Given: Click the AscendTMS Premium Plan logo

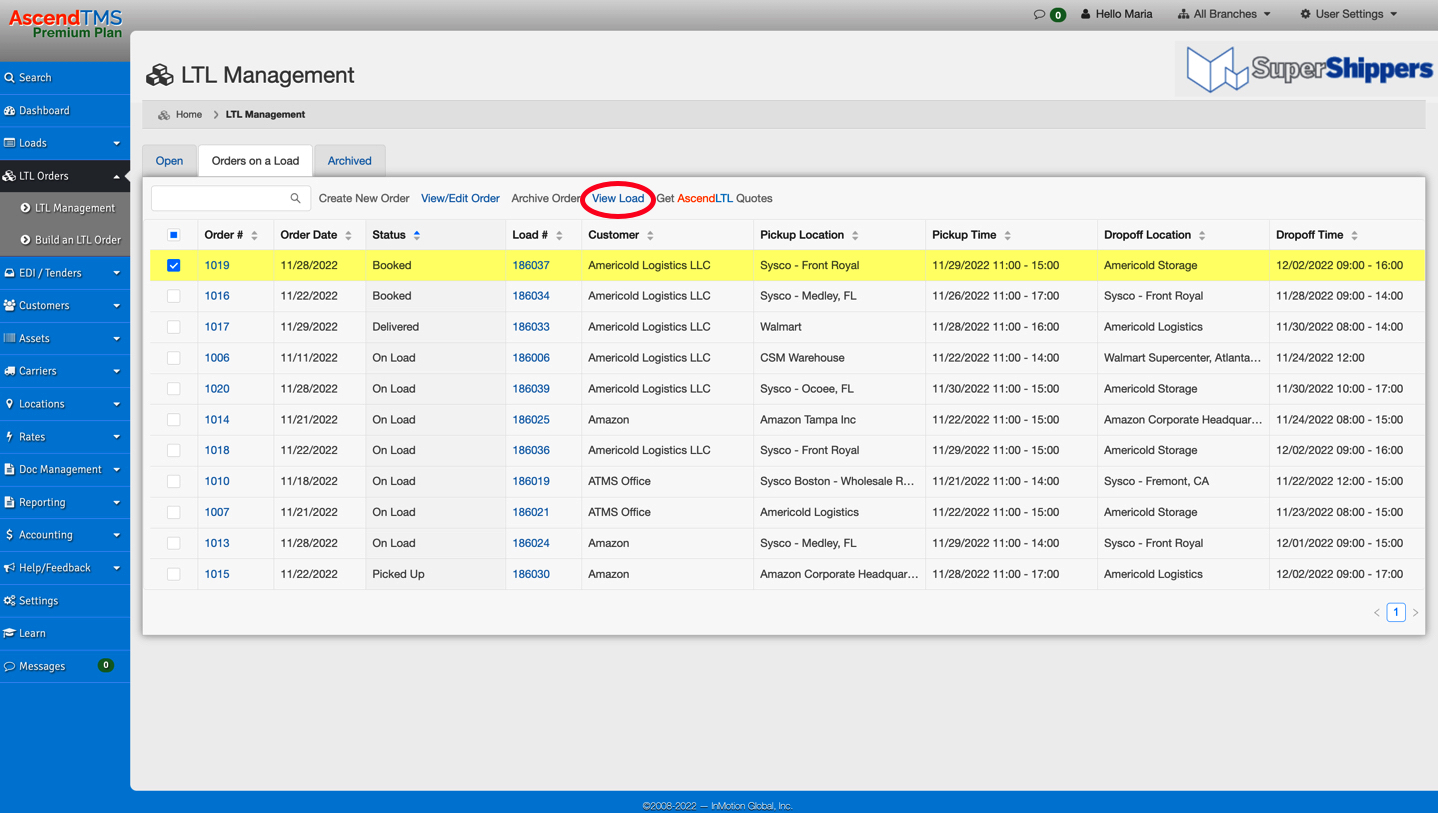Looking at the screenshot, I should click(65, 24).
